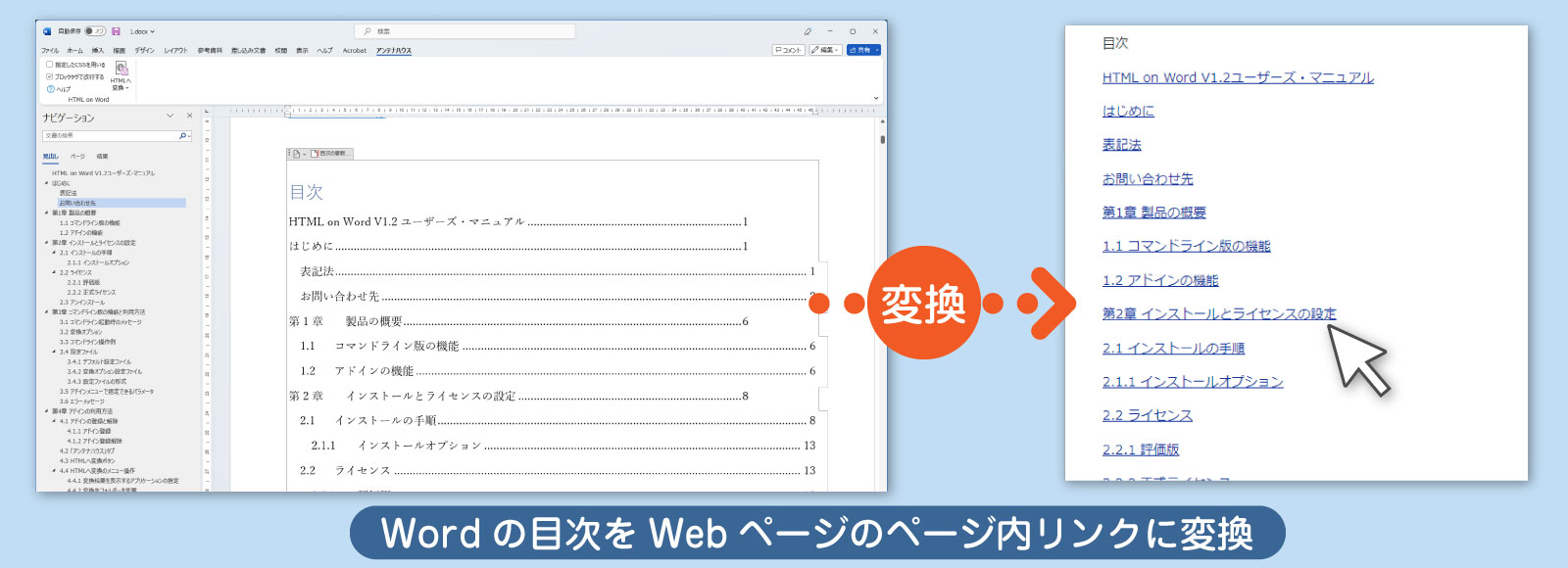This screenshot has height=568, width=1568.
Task: Click the ヘルプ help icon in ribbon
Action: click(x=52, y=89)
